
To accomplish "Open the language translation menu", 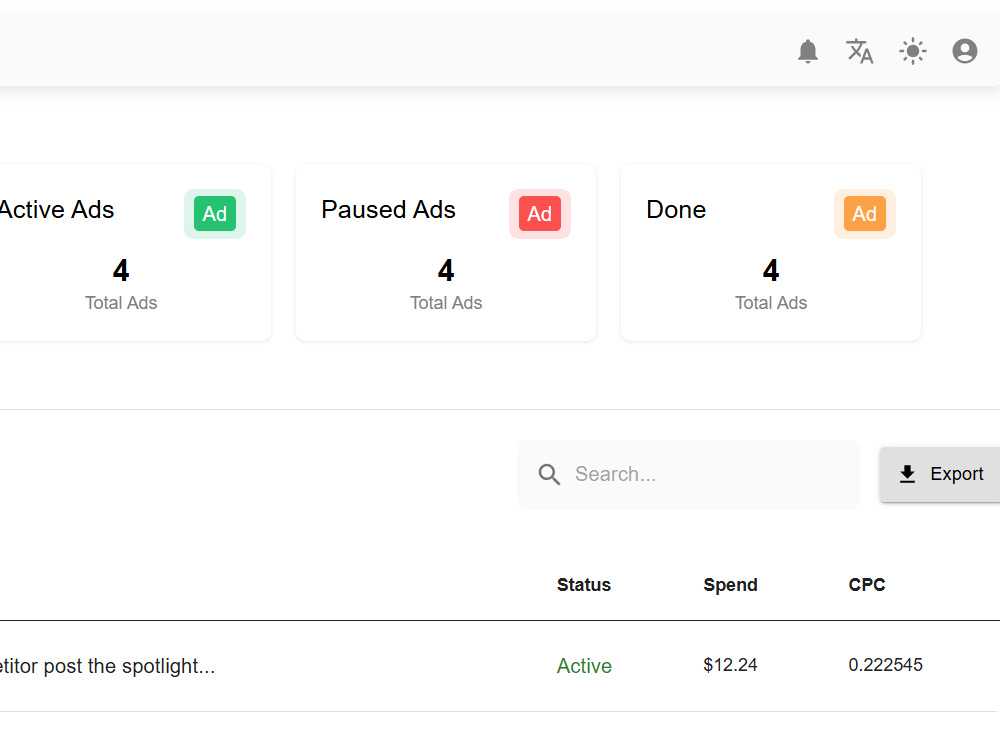I will [860, 51].
